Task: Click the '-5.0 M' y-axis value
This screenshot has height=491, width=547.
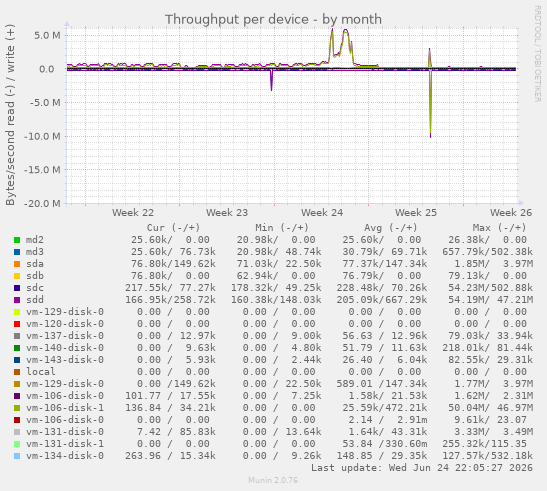Action: [x=45, y=103]
